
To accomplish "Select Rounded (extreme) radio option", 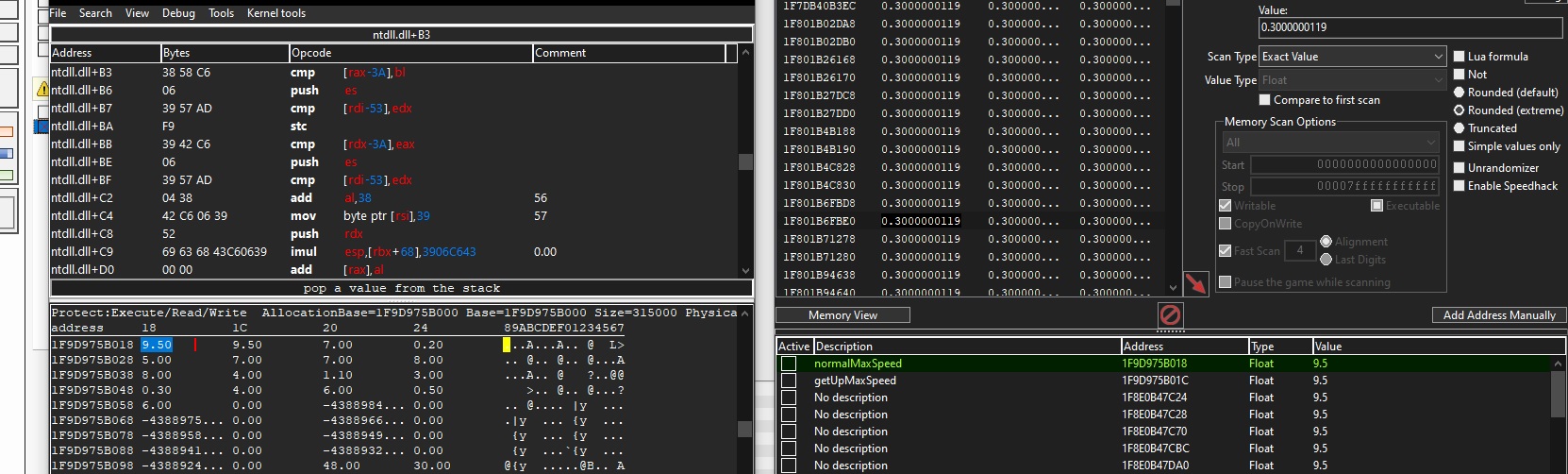I will [x=1460, y=110].
